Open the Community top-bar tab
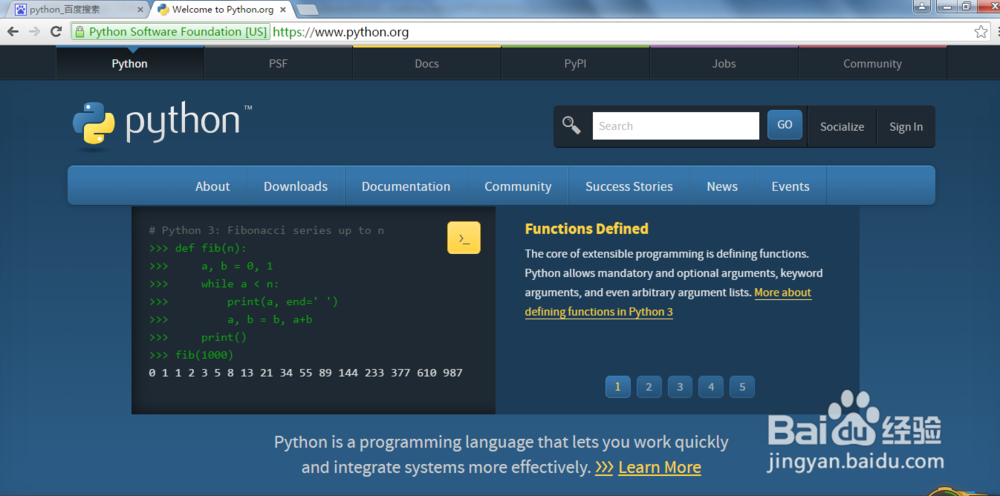Viewport: 1000px width, 496px height. (872, 64)
